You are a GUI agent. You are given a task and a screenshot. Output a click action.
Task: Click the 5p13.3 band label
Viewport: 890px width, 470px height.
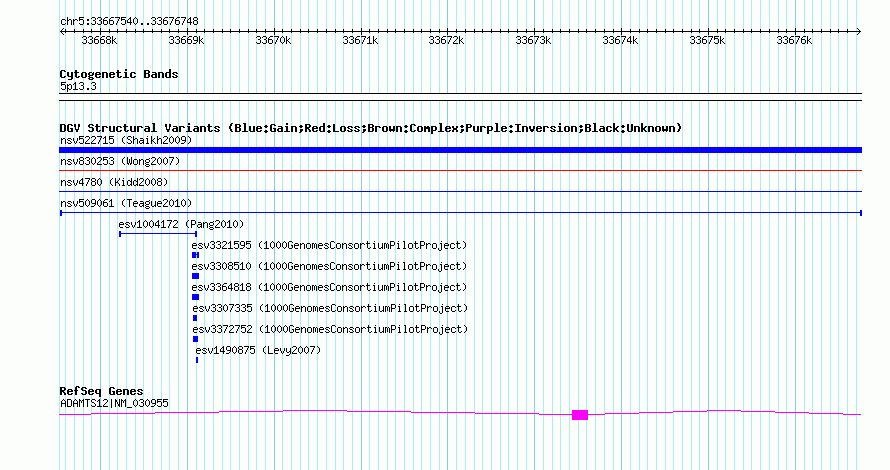[78, 86]
